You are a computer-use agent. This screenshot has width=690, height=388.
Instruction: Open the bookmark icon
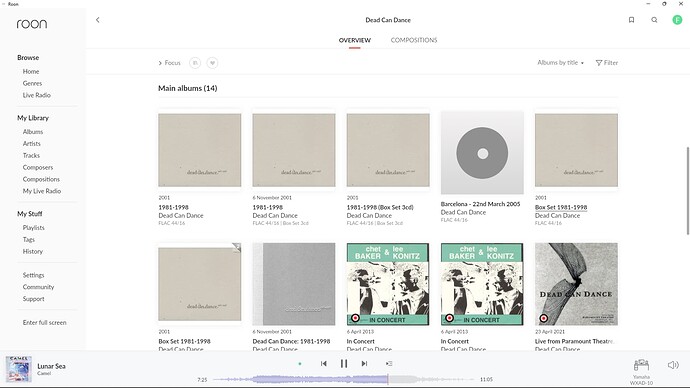tap(631, 20)
